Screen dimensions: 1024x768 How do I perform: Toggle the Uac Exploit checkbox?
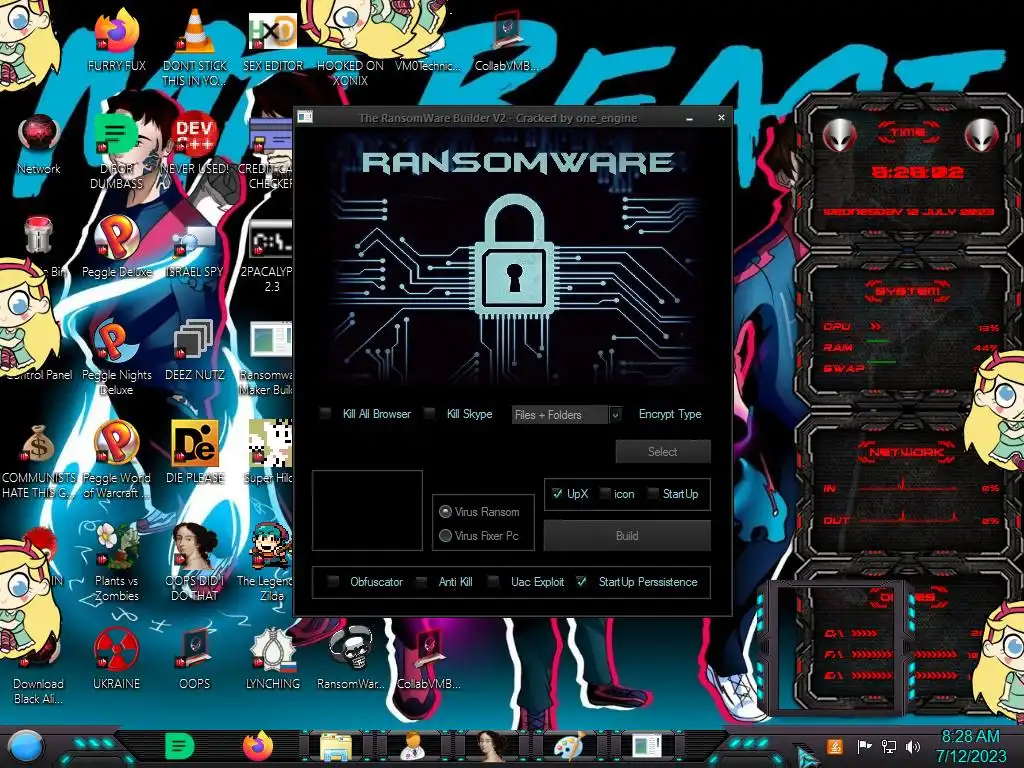pos(494,581)
